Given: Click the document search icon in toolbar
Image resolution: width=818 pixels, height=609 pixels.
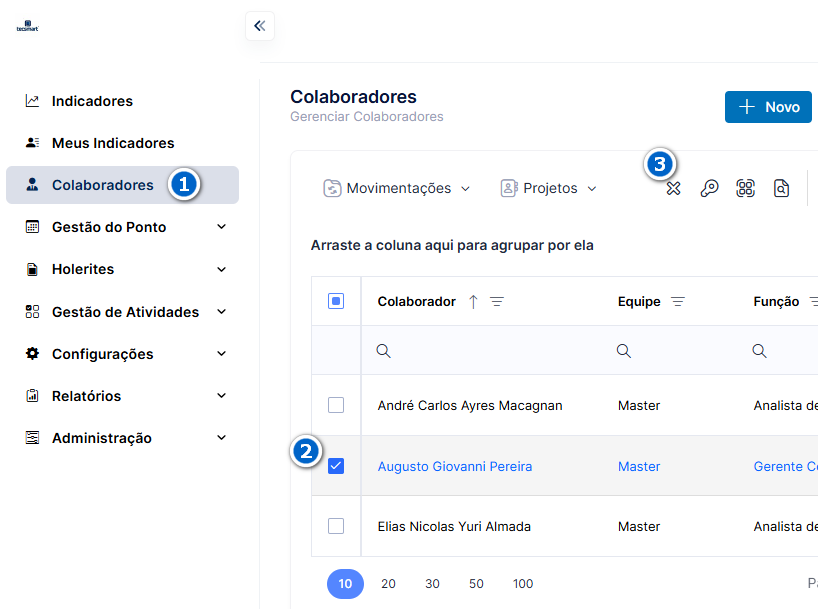Looking at the screenshot, I should 781,188.
